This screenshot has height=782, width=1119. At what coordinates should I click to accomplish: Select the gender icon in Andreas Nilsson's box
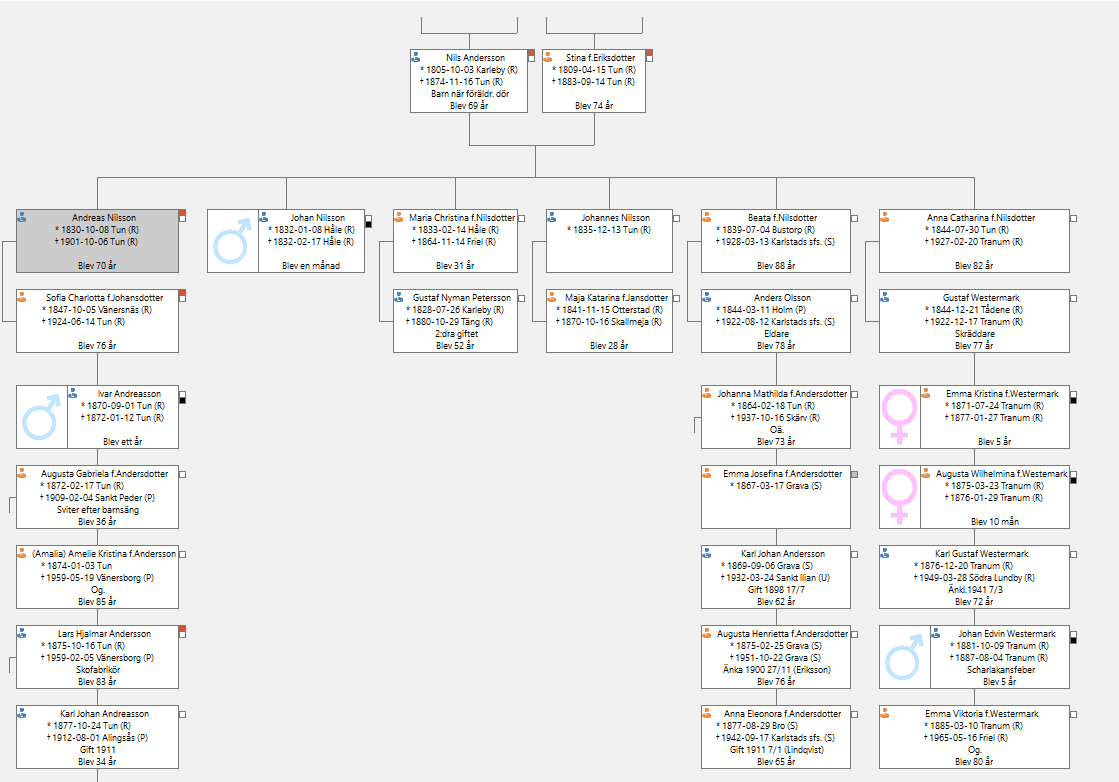click(22, 216)
